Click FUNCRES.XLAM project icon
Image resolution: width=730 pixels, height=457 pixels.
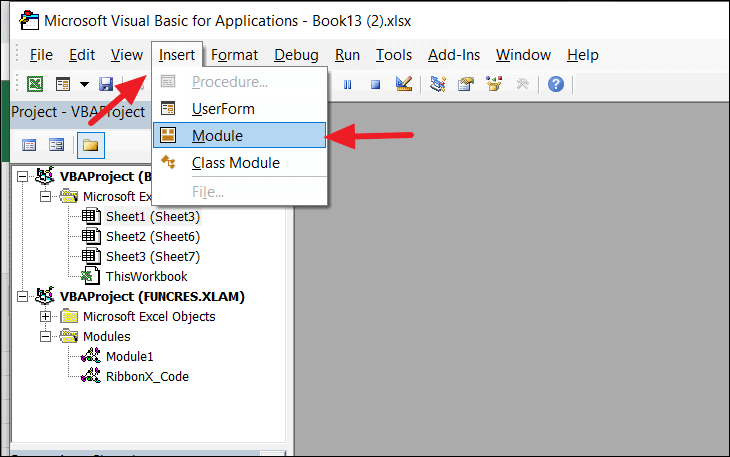point(45,296)
